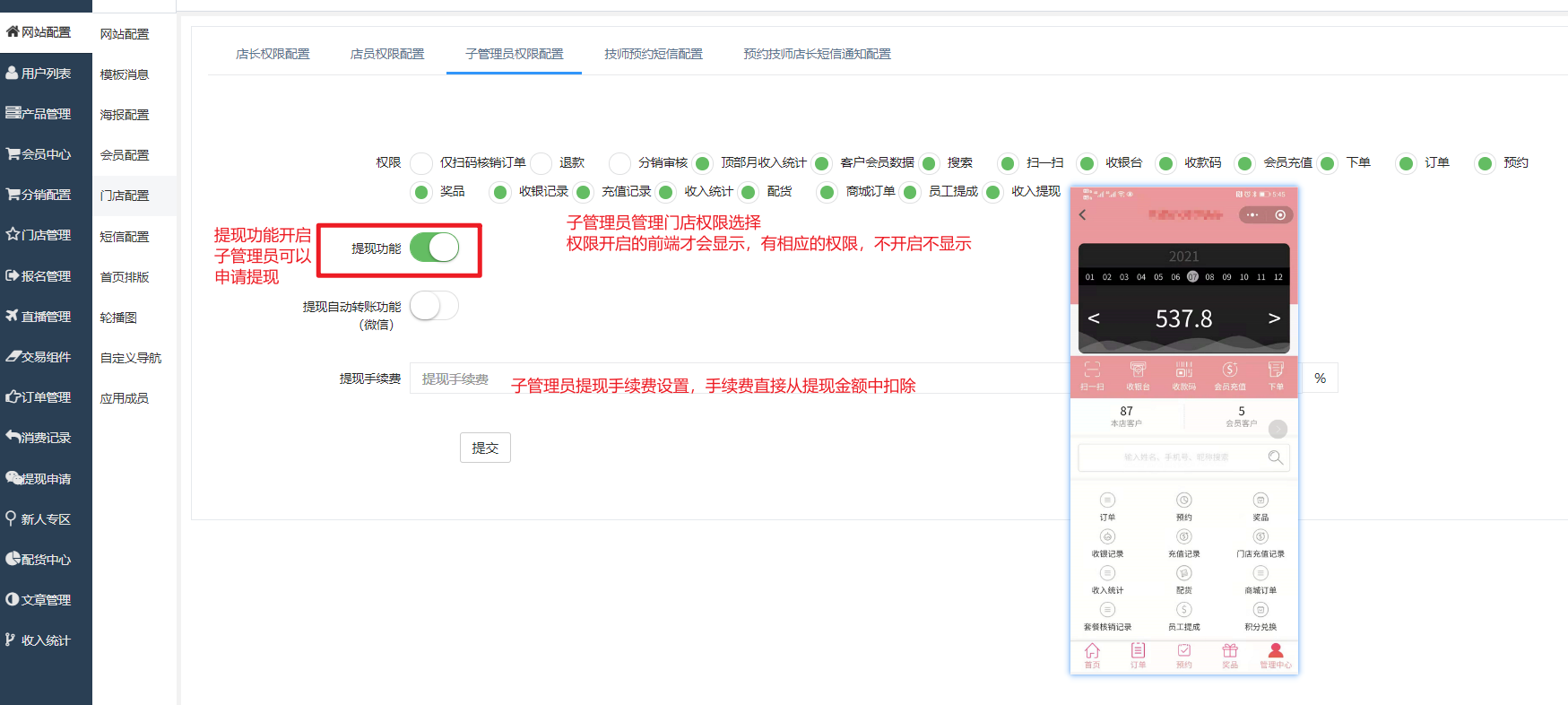Turn on 提现自动转账功能 switch
The height and width of the screenshot is (705, 1568).
[x=434, y=306]
